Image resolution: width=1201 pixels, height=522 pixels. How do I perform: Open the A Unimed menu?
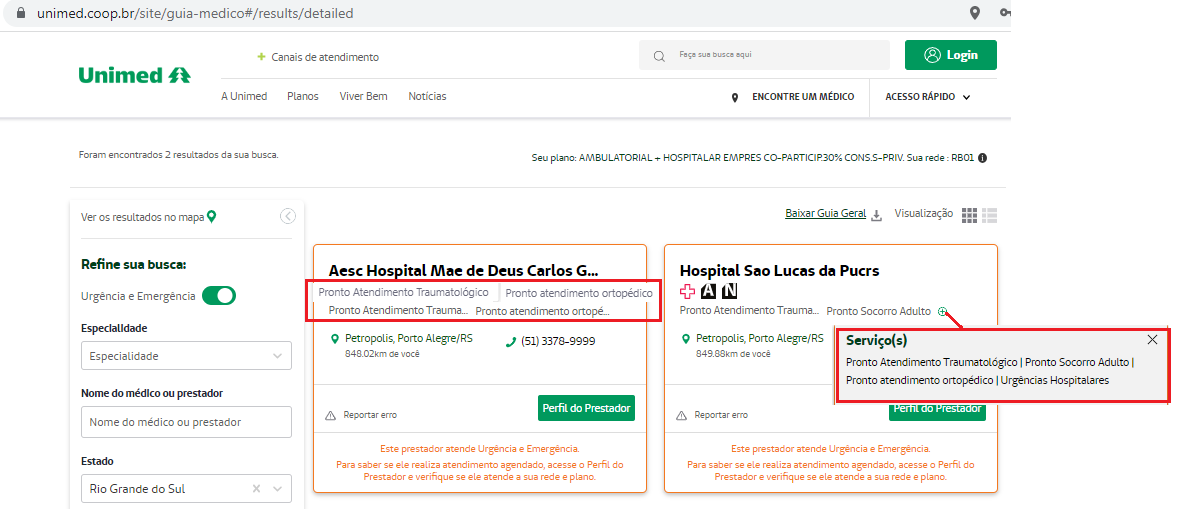(244, 96)
